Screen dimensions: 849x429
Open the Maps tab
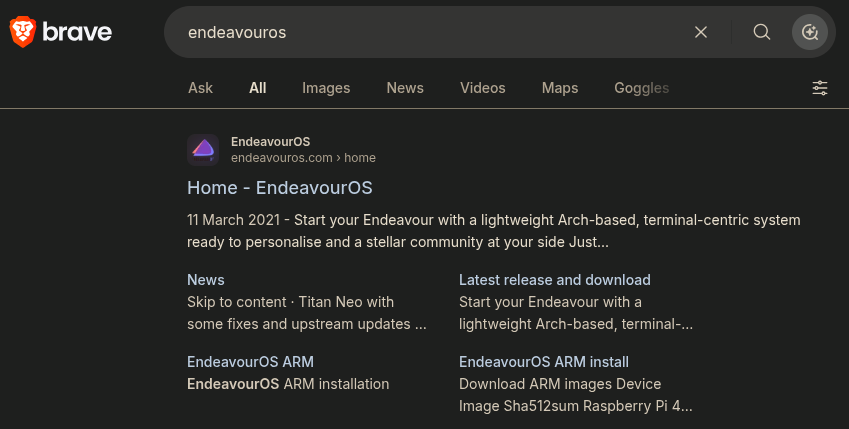[560, 88]
